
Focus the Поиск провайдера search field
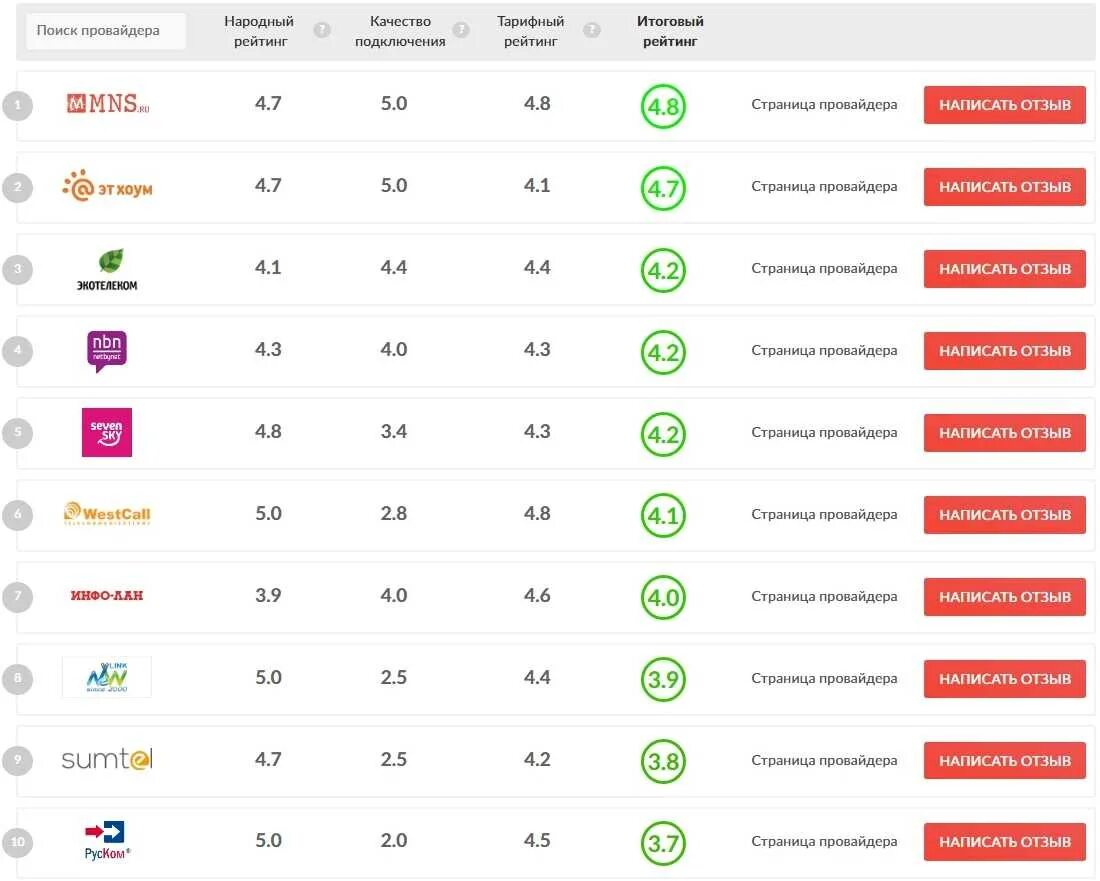point(106,31)
